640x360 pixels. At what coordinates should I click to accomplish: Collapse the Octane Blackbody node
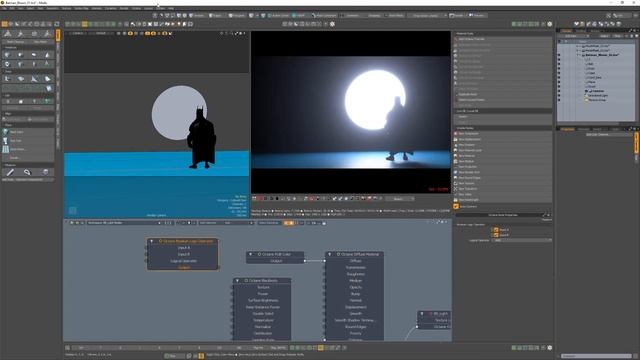click(x=238, y=281)
